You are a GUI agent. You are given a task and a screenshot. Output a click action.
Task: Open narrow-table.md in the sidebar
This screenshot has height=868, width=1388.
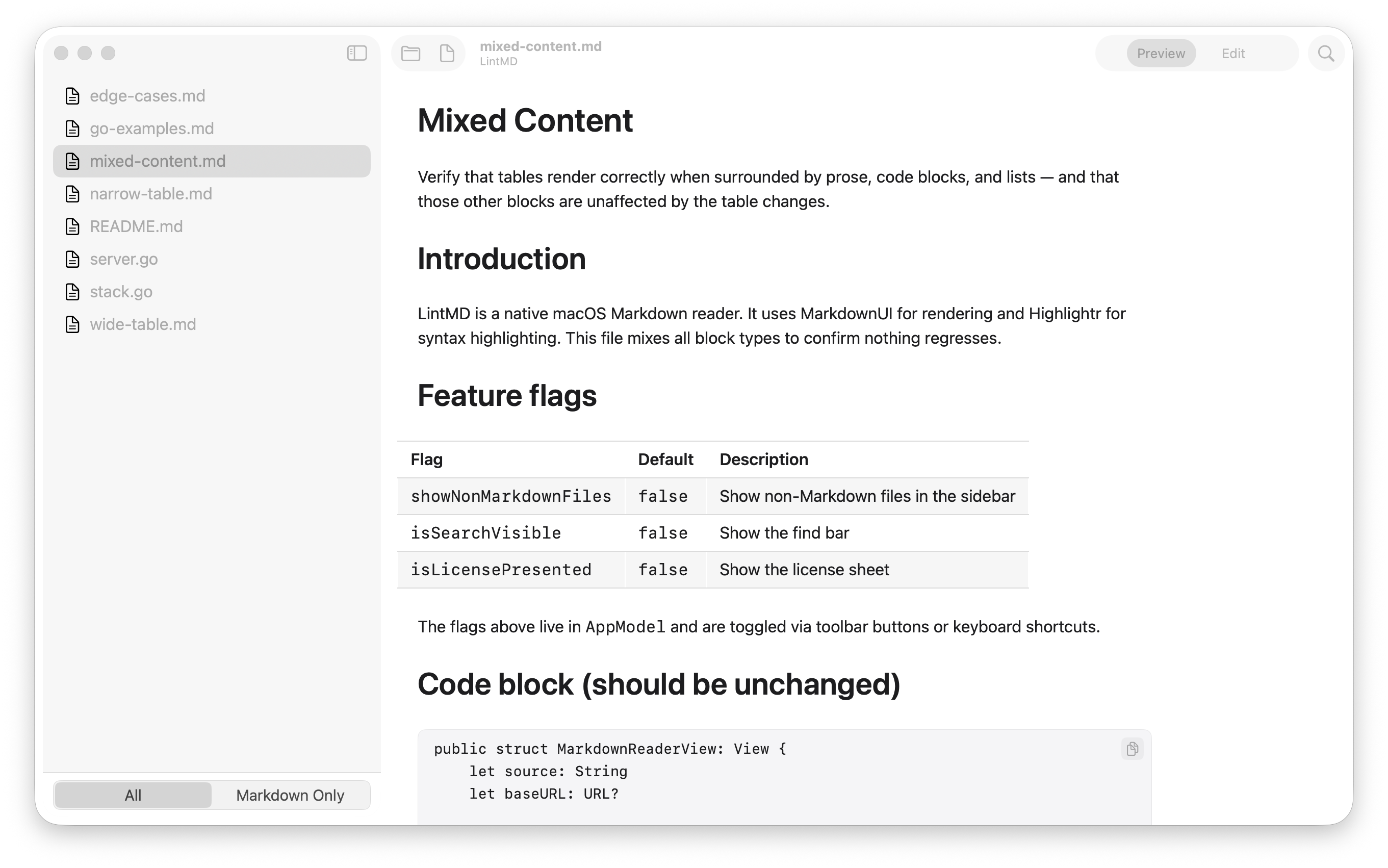pos(211,194)
